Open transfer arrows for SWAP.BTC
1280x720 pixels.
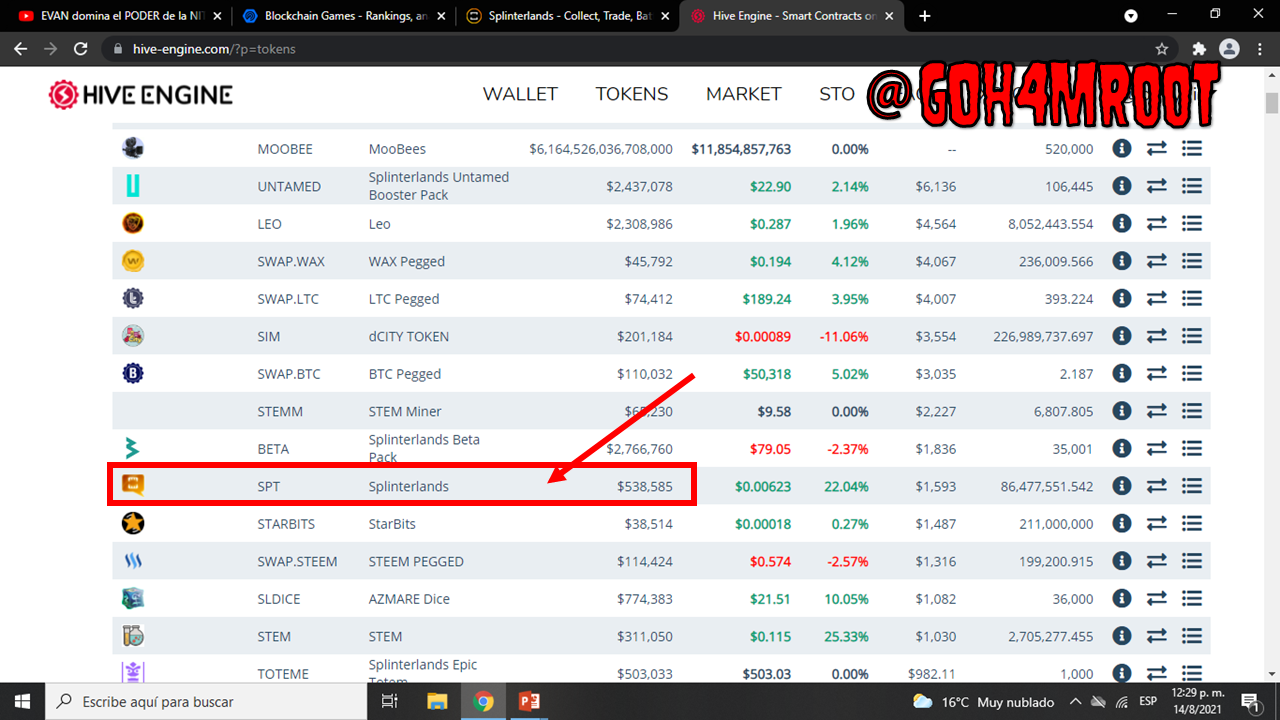(x=1157, y=374)
